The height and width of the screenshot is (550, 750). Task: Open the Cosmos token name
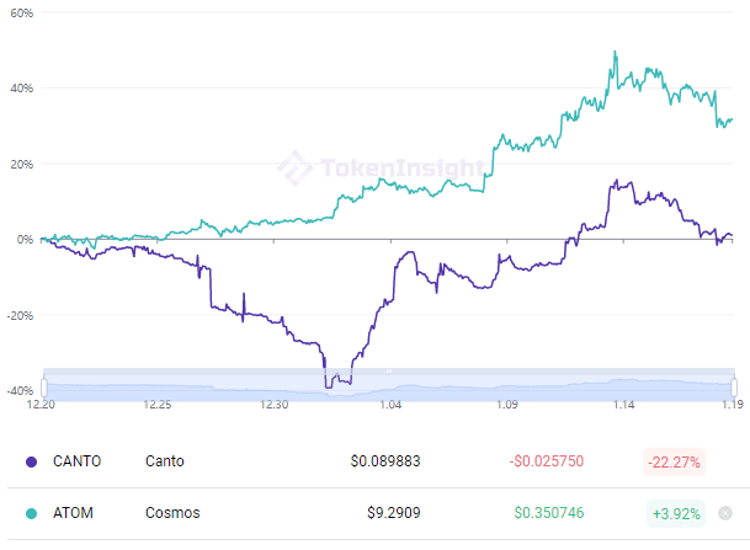coord(172,513)
